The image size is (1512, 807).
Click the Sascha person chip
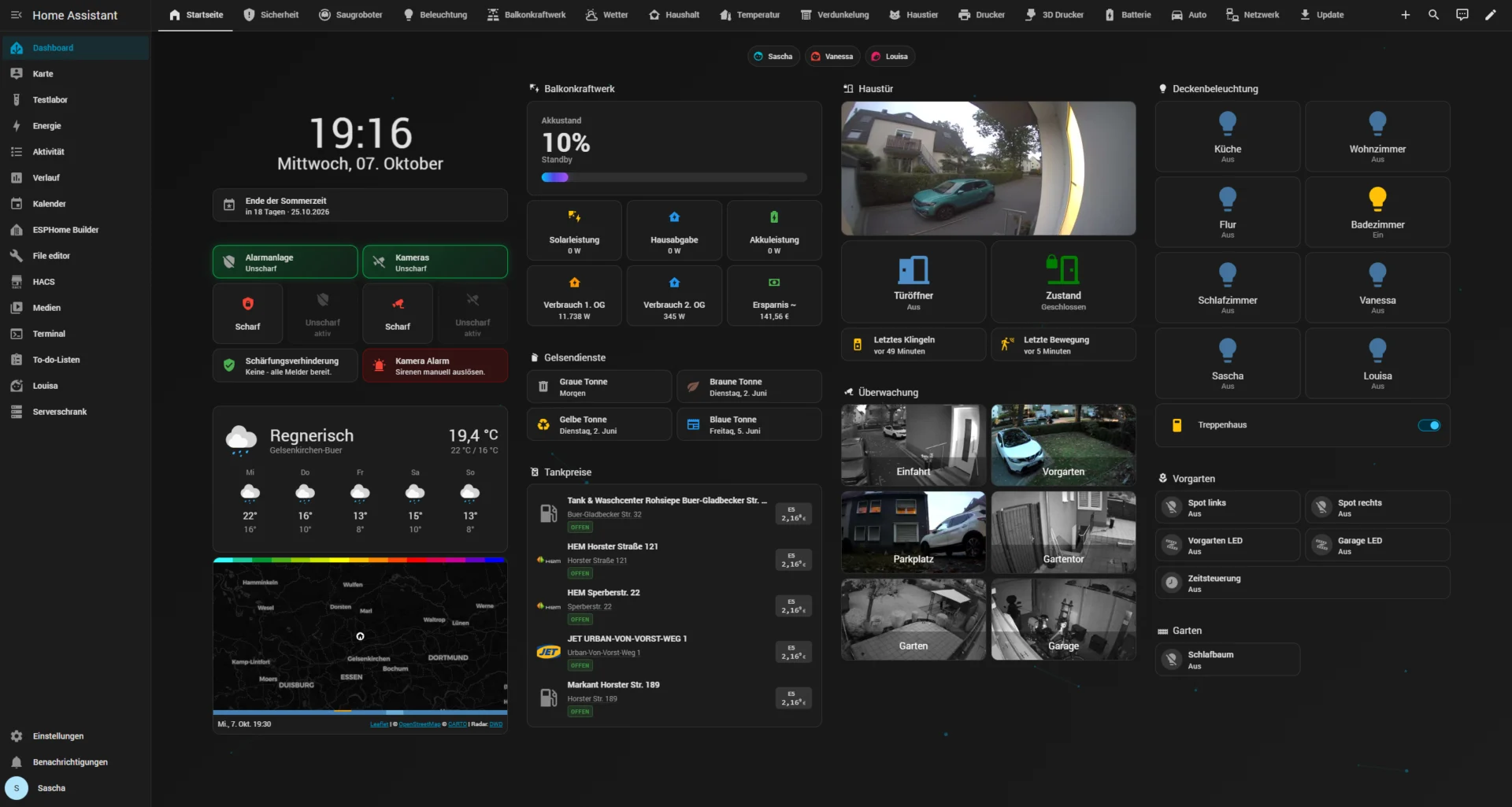[x=773, y=57]
